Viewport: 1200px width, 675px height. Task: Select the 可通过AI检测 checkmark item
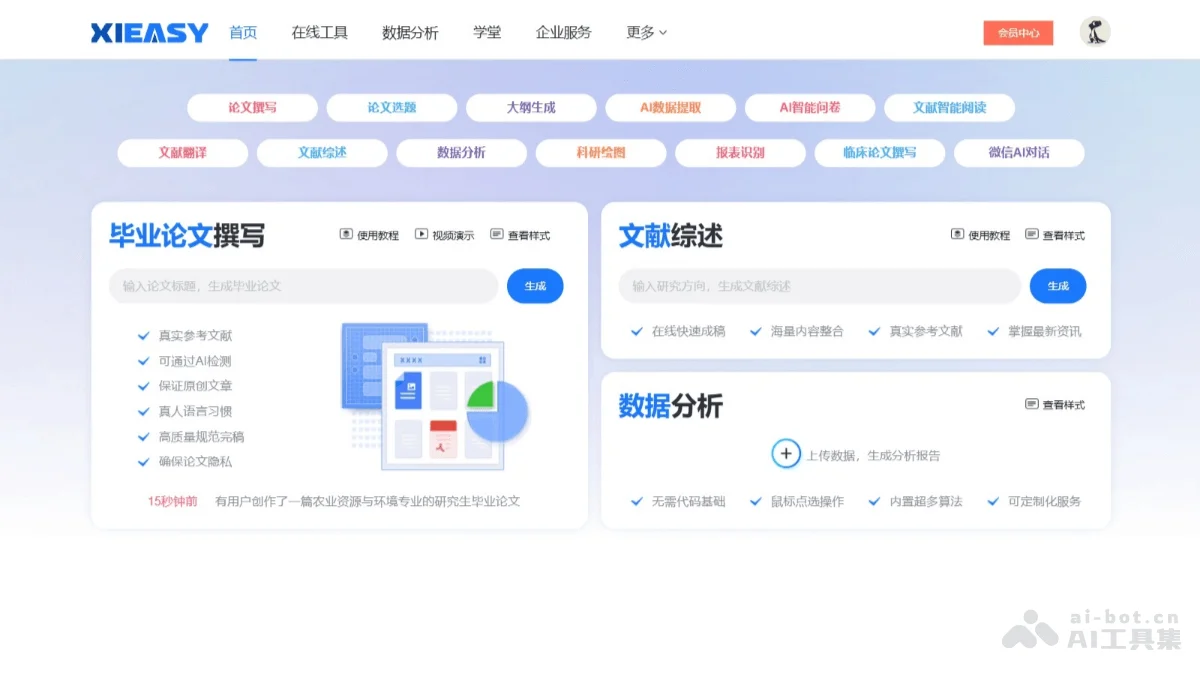tap(193, 361)
